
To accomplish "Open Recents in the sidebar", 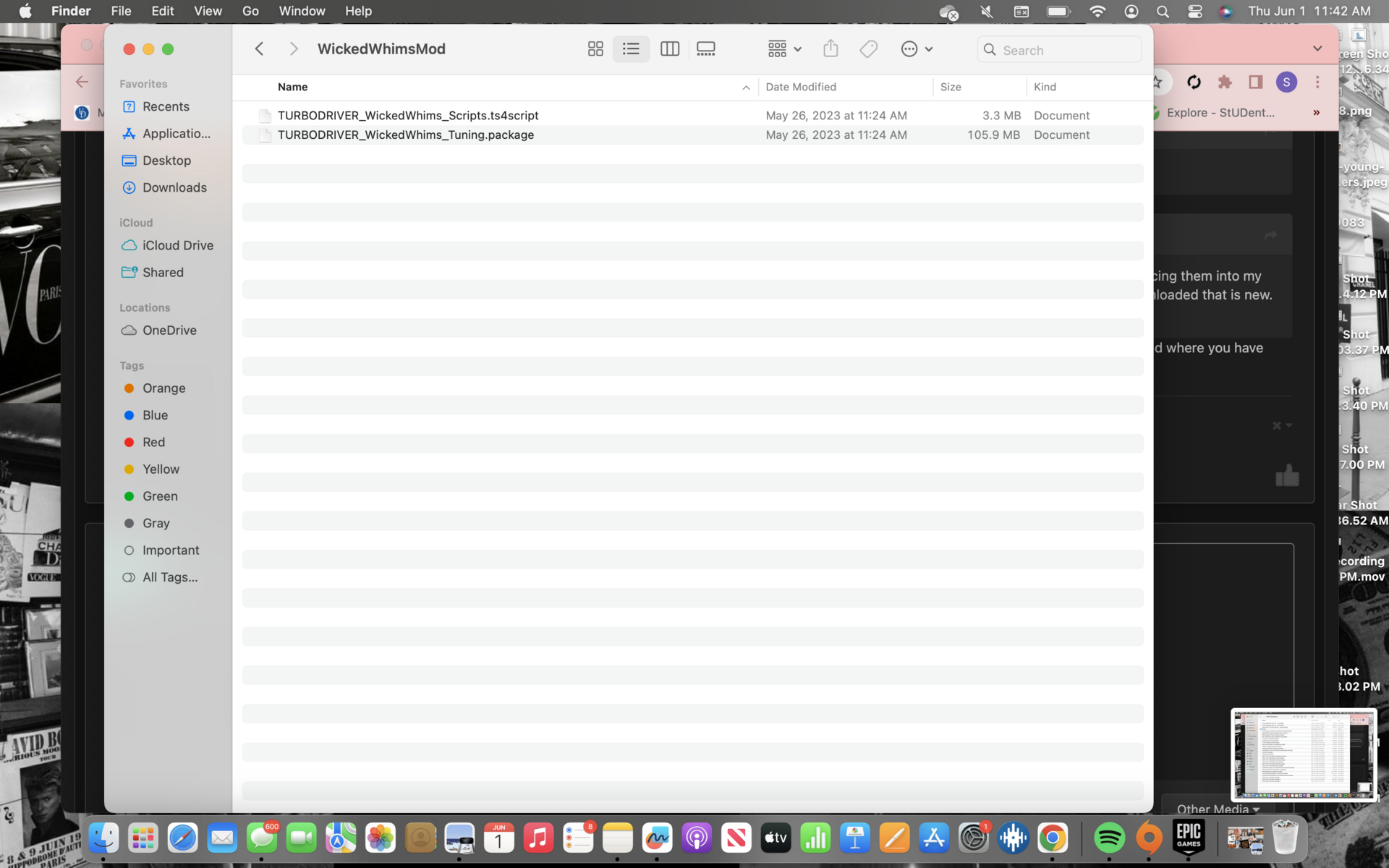I will (166, 106).
